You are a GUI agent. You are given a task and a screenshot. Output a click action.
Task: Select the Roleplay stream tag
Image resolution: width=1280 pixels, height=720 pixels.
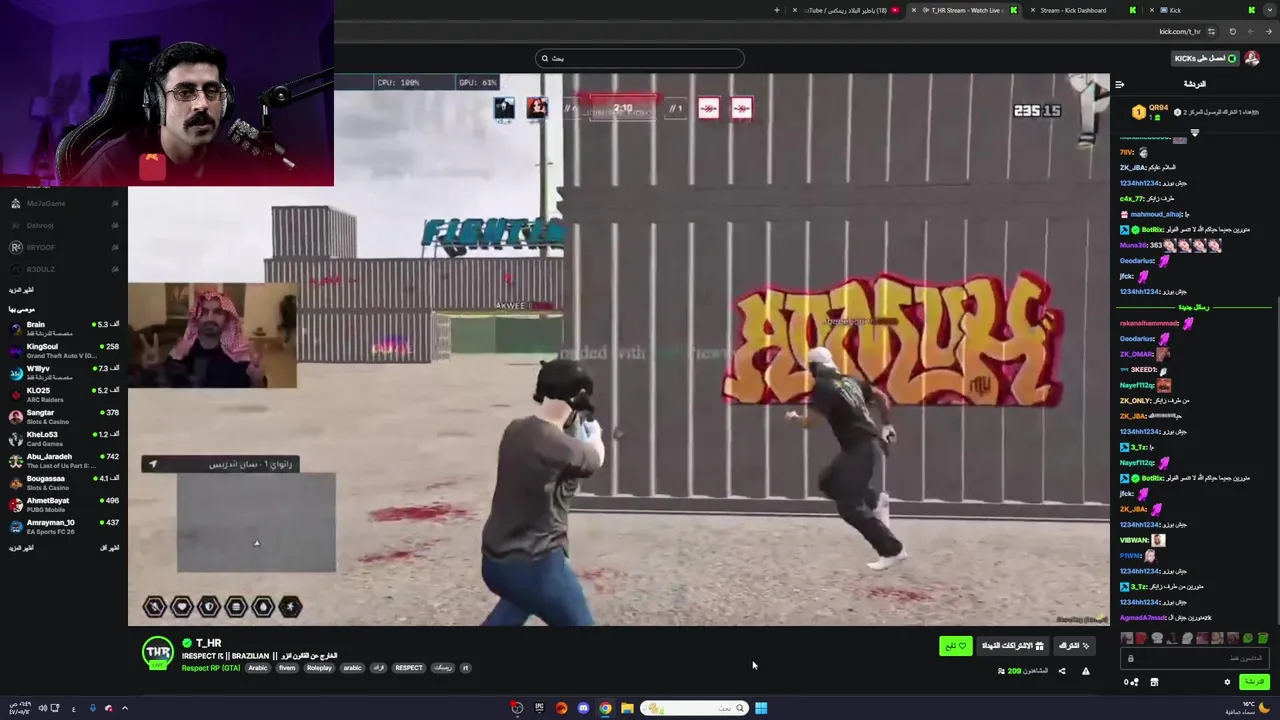(319, 668)
